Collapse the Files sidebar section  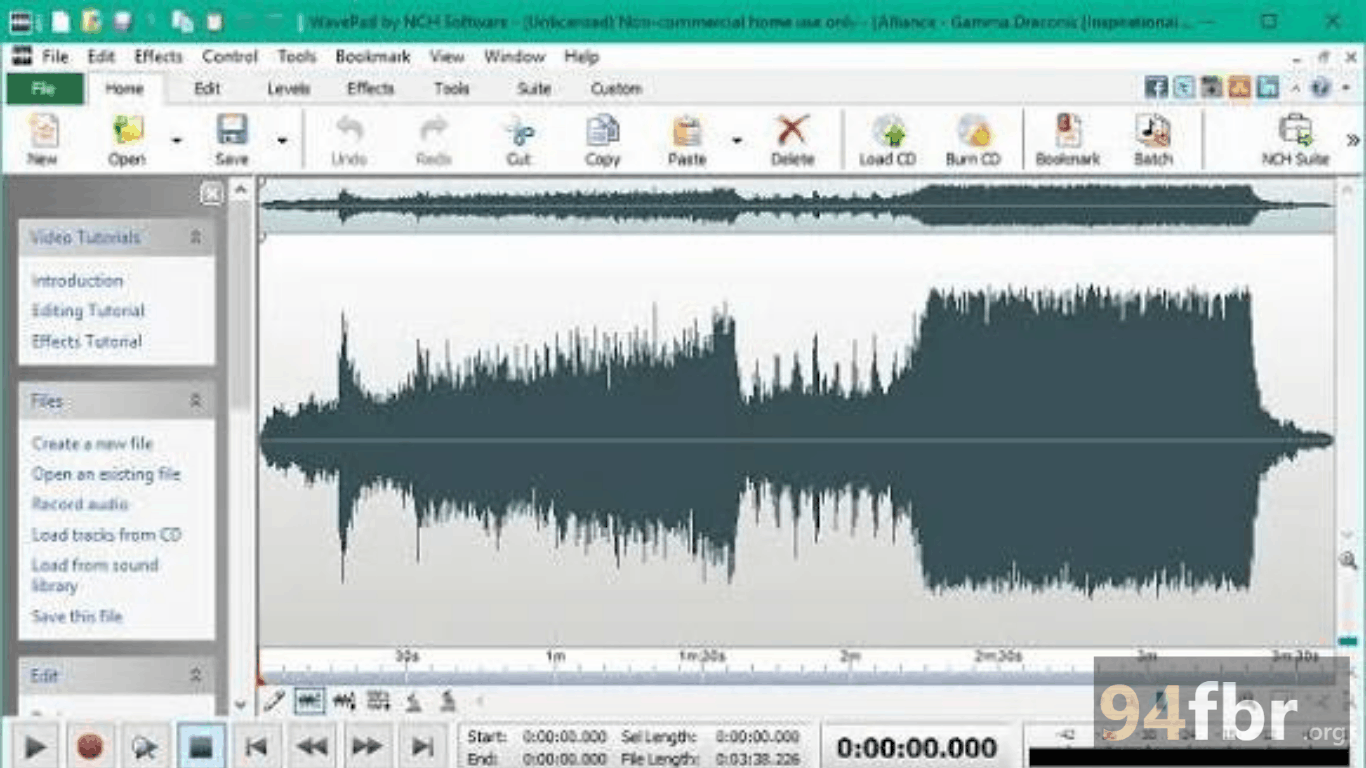(x=196, y=401)
